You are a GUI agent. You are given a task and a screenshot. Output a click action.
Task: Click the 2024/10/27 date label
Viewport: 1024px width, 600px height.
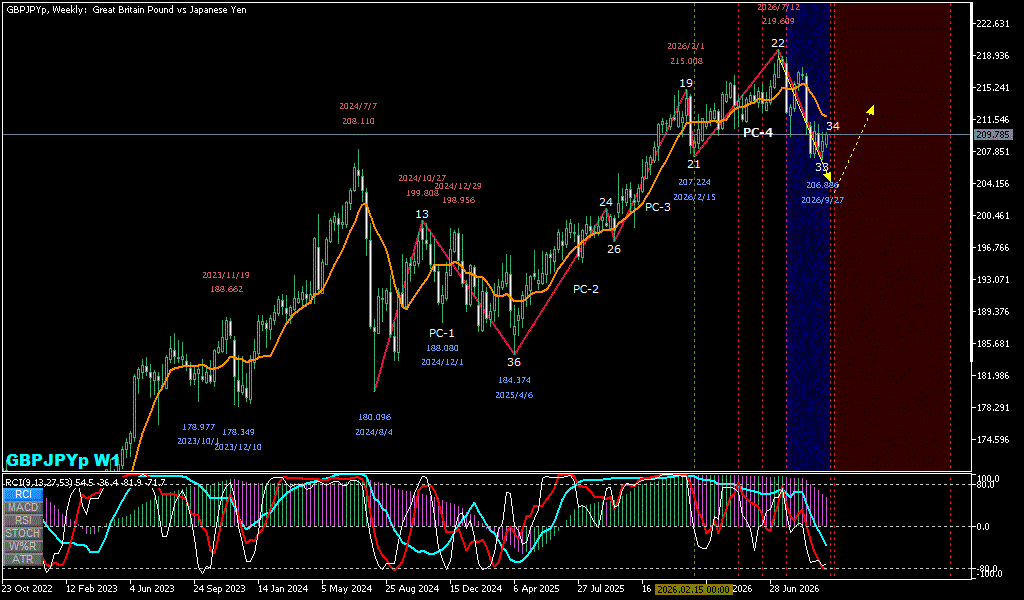(x=422, y=178)
